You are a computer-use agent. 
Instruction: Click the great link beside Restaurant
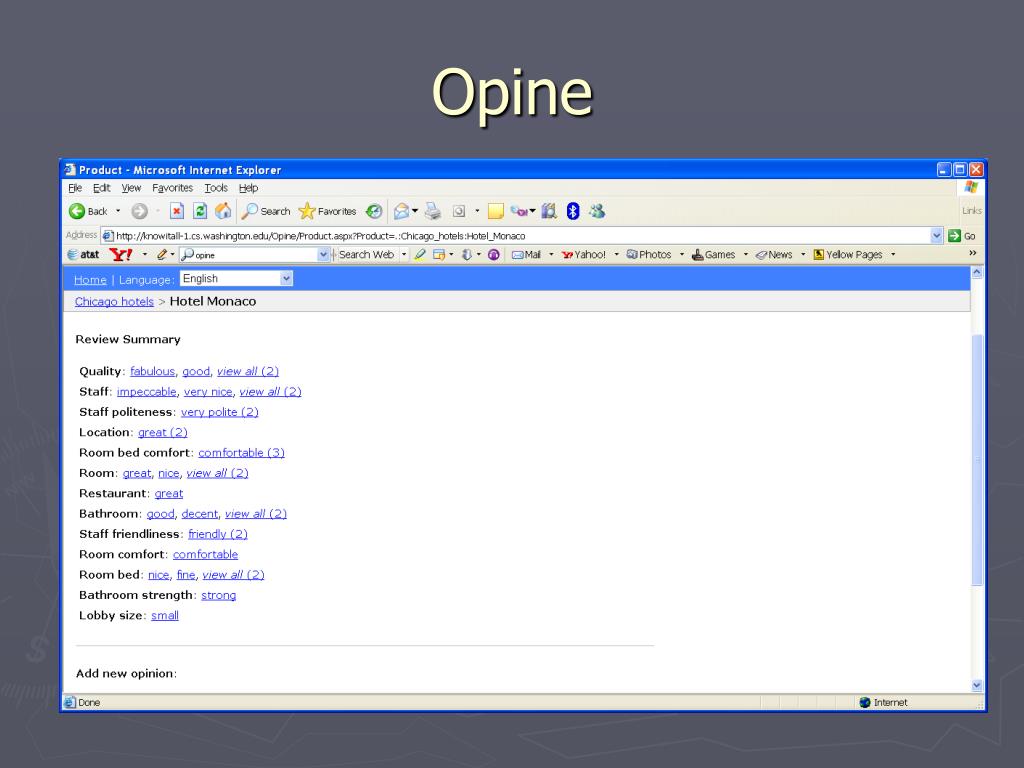coord(168,494)
